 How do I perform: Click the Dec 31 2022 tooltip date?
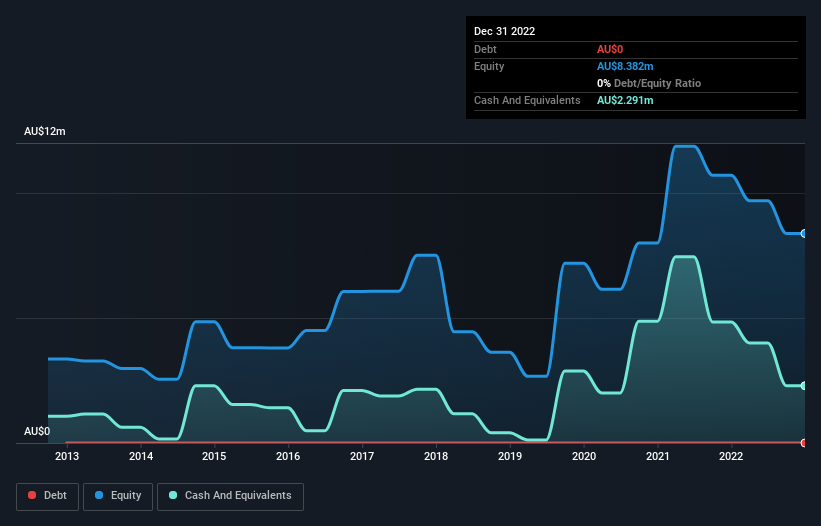coord(504,31)
